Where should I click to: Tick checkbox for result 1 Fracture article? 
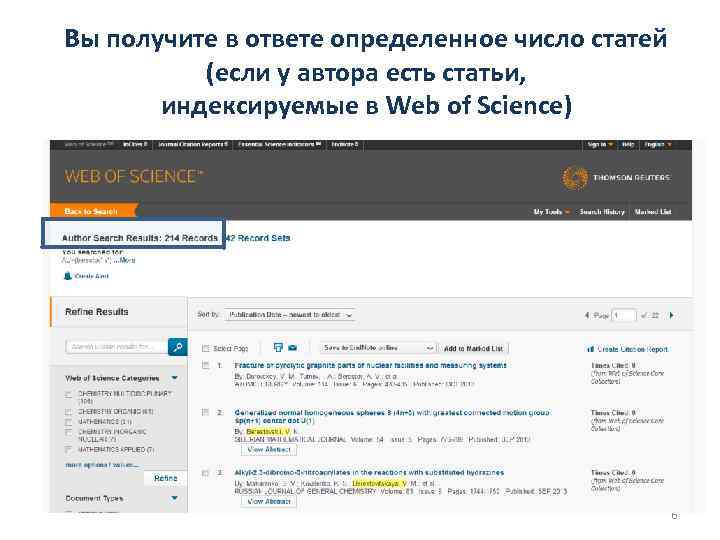(x=205, y=366)
